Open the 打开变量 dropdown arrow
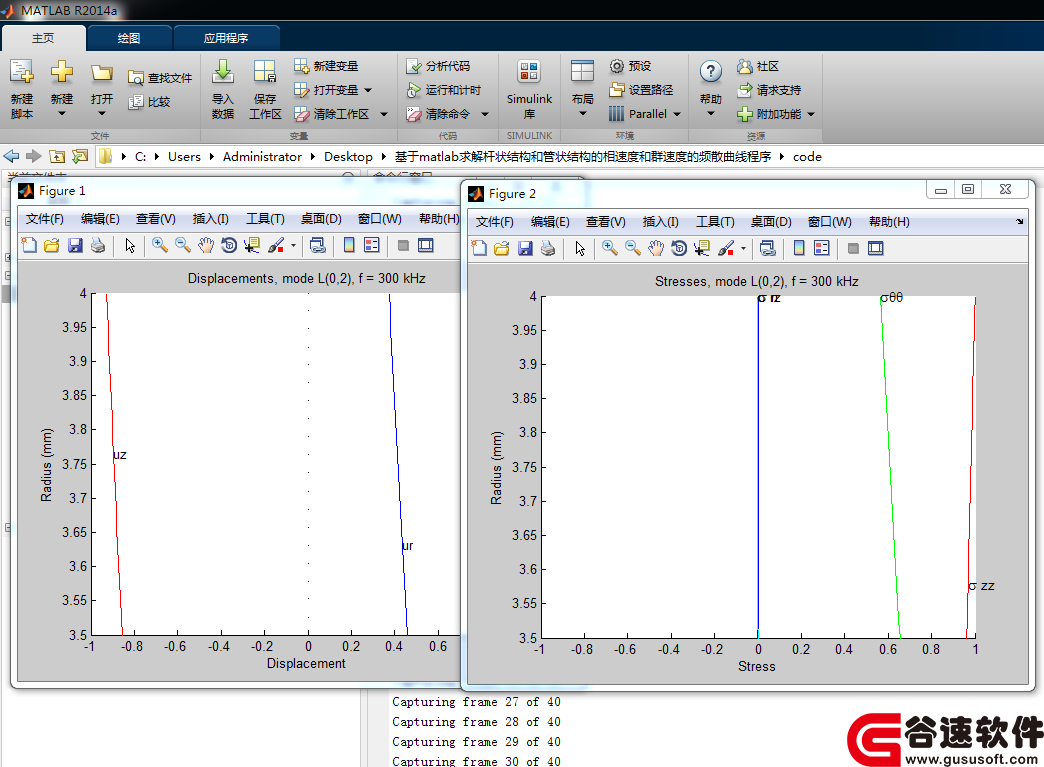Image resolution: width=1044 pixels, height=767 pixels. click(x=368, y=90)
